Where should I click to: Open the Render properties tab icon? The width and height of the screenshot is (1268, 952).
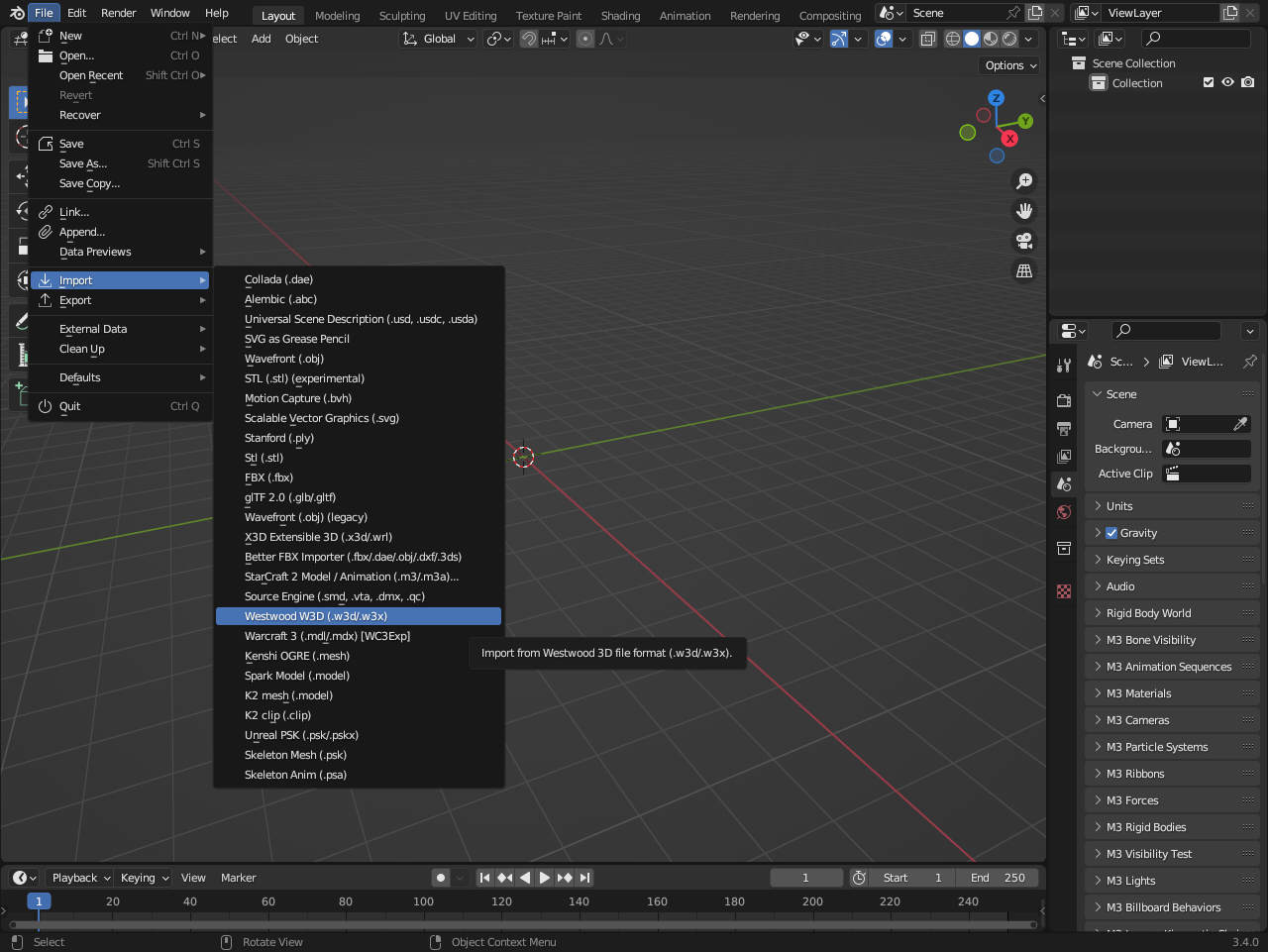pos(1064,401)
